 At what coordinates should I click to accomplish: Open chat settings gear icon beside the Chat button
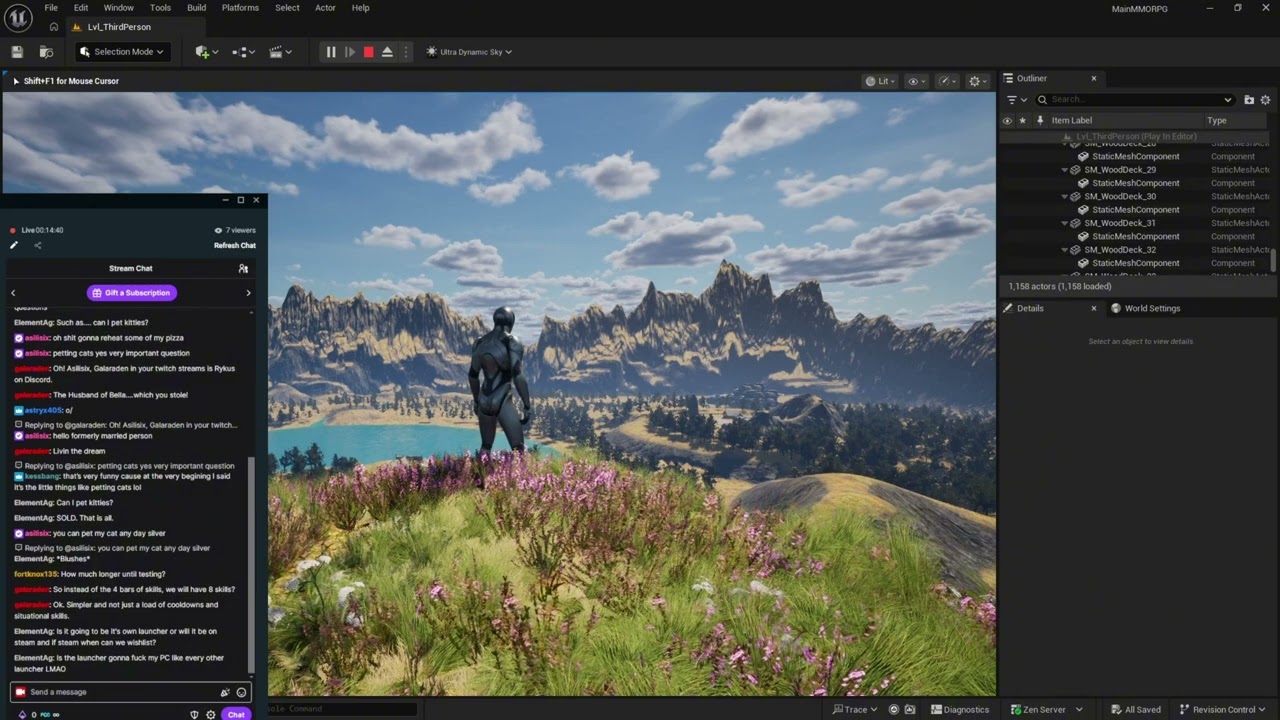click(x=211, y=714)
